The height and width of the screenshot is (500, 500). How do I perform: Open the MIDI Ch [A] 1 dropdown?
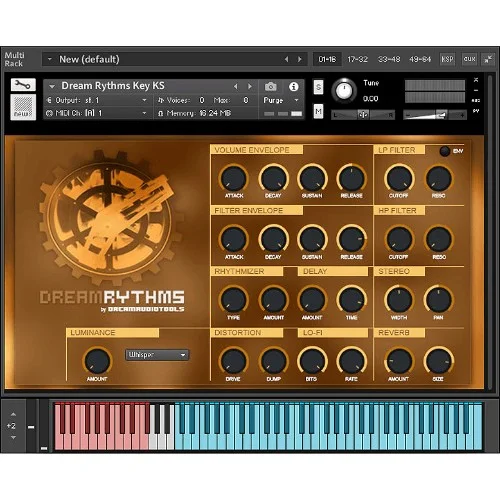(x=97, y=113)
